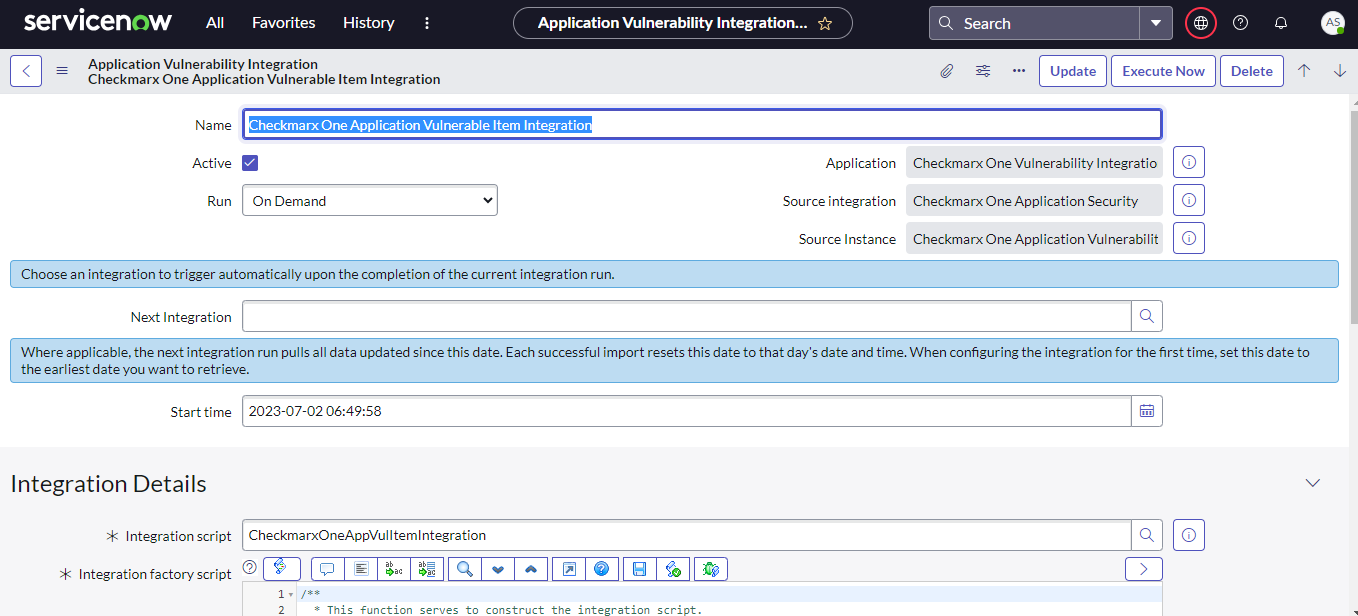The height and width of the screenshot is (616, 1358).
Task: Click the calendar icon beside Start time
Action: click(1147, 411)
